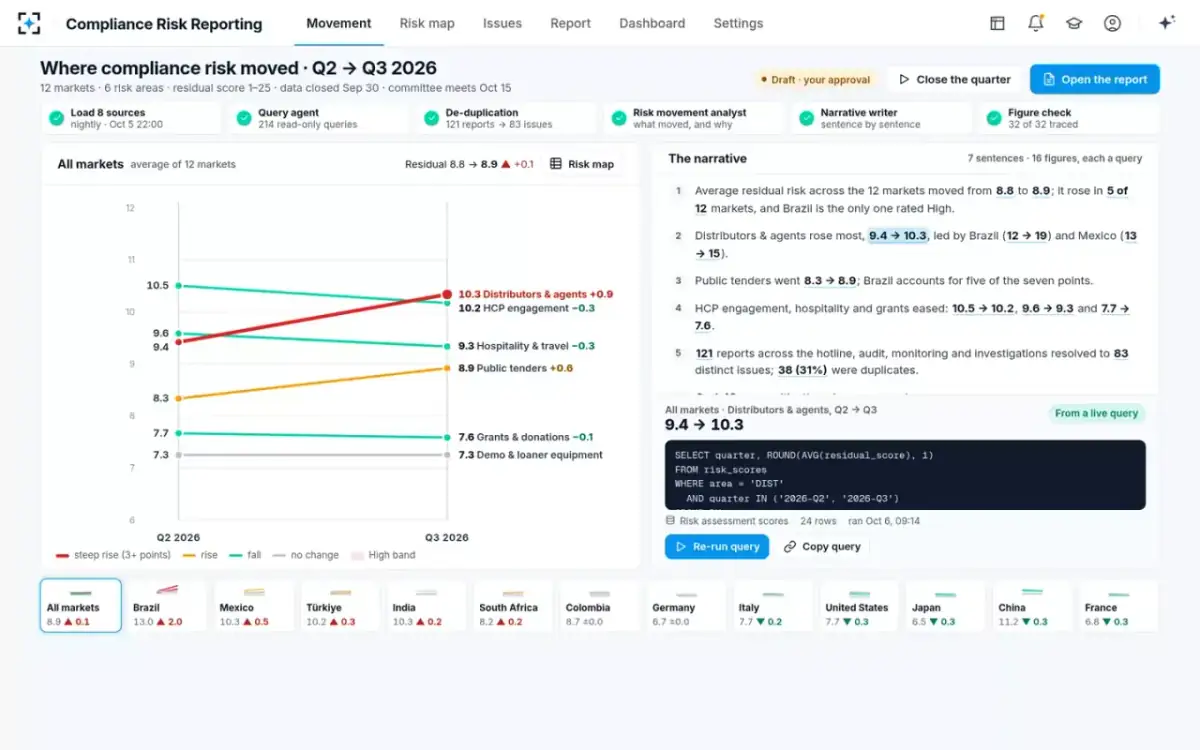Click the 12 → 19 Brazil figure
This screenshot has height=750, width=1200.
(x=1026, y=236)
